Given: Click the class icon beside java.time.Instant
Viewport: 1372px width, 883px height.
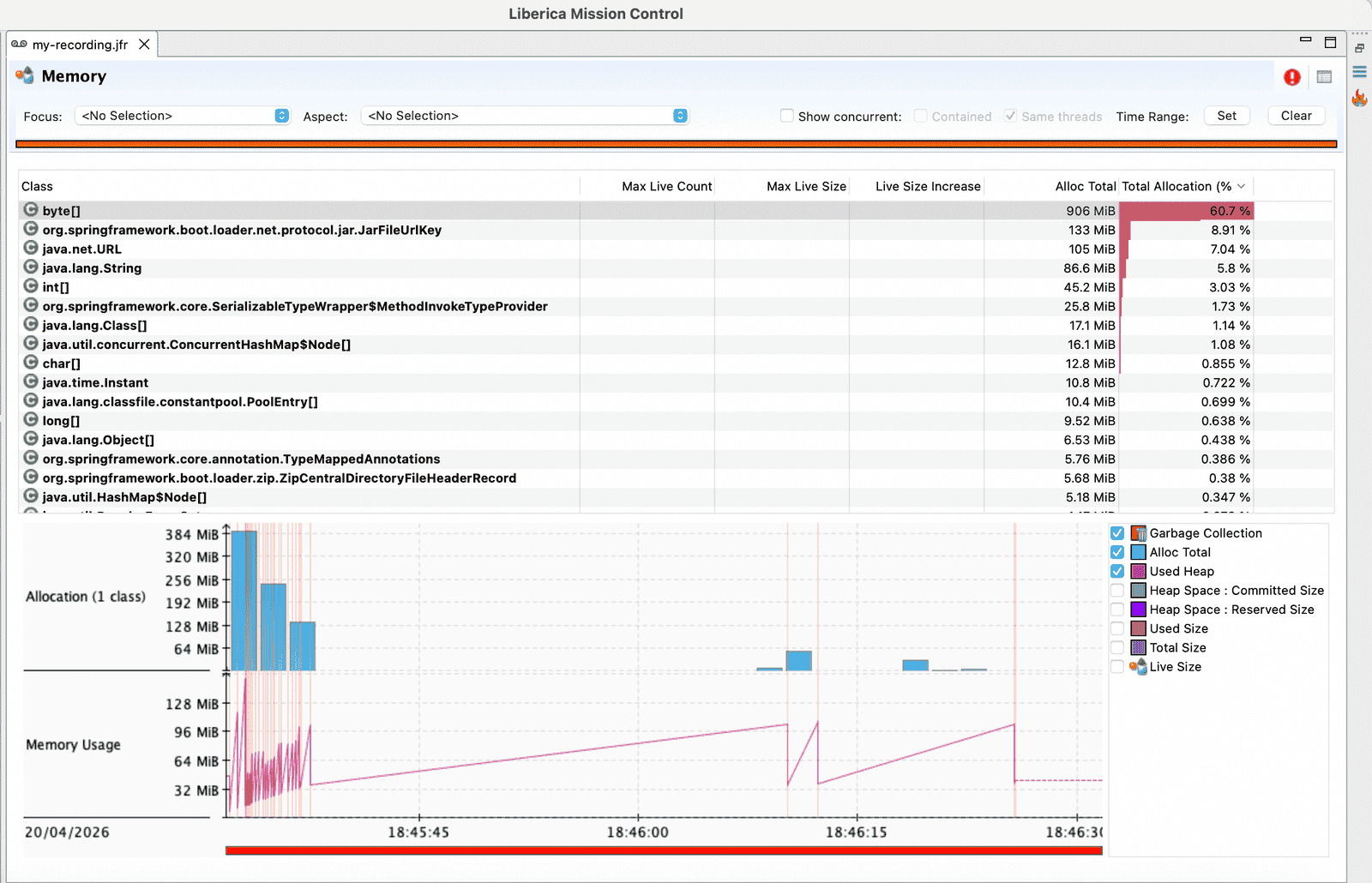Looking at the screenshot, I should click(x=31, y=381).
